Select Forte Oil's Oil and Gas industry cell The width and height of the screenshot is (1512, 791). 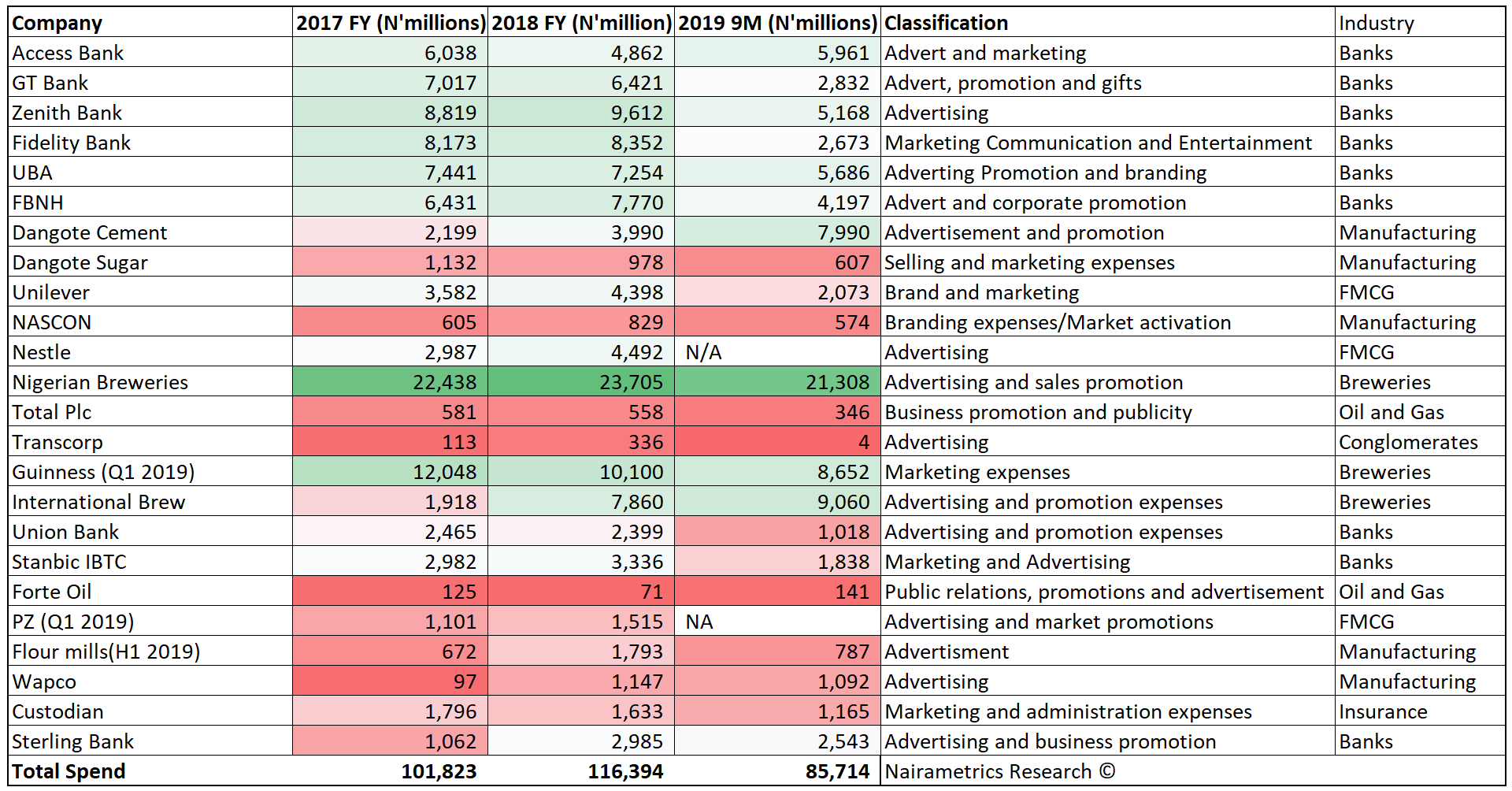click(x=1420, y=592)
